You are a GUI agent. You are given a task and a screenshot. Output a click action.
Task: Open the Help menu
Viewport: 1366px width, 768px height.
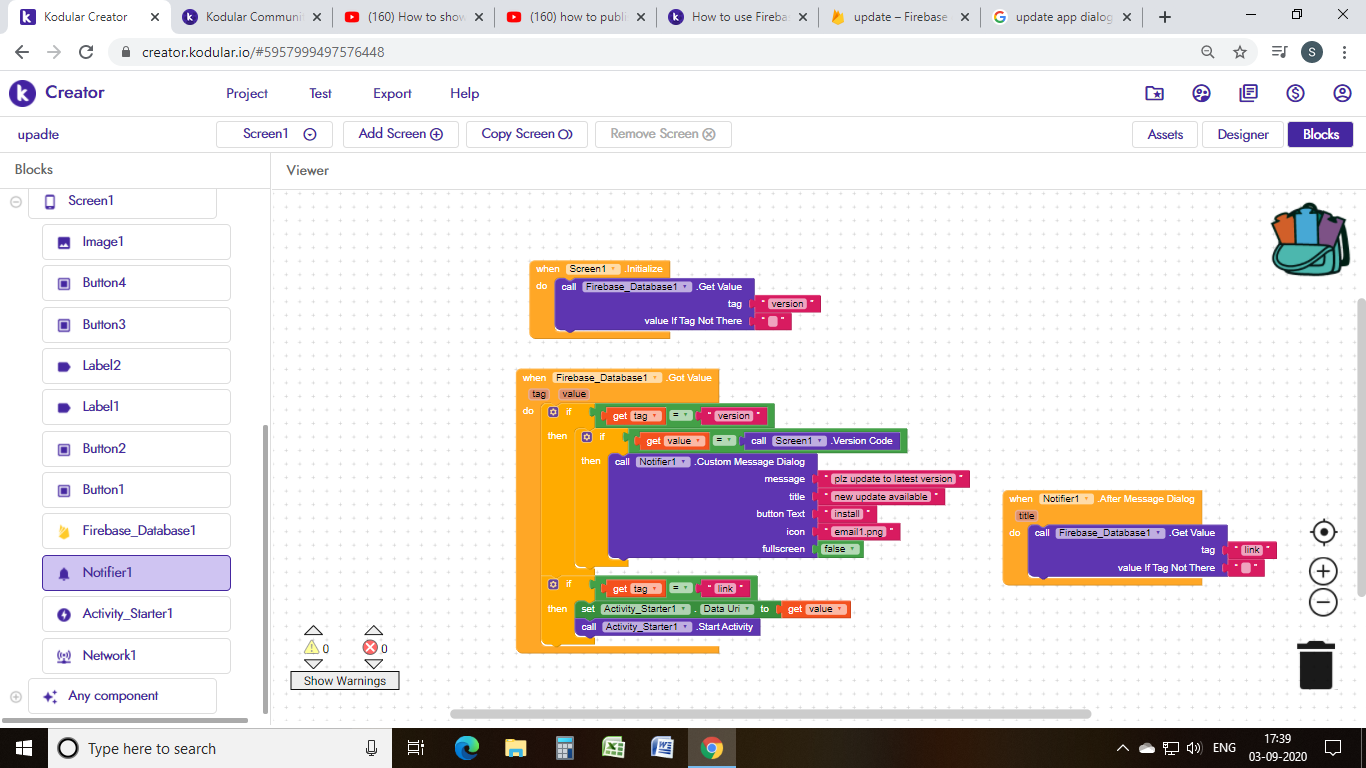[x=464, y=93]
